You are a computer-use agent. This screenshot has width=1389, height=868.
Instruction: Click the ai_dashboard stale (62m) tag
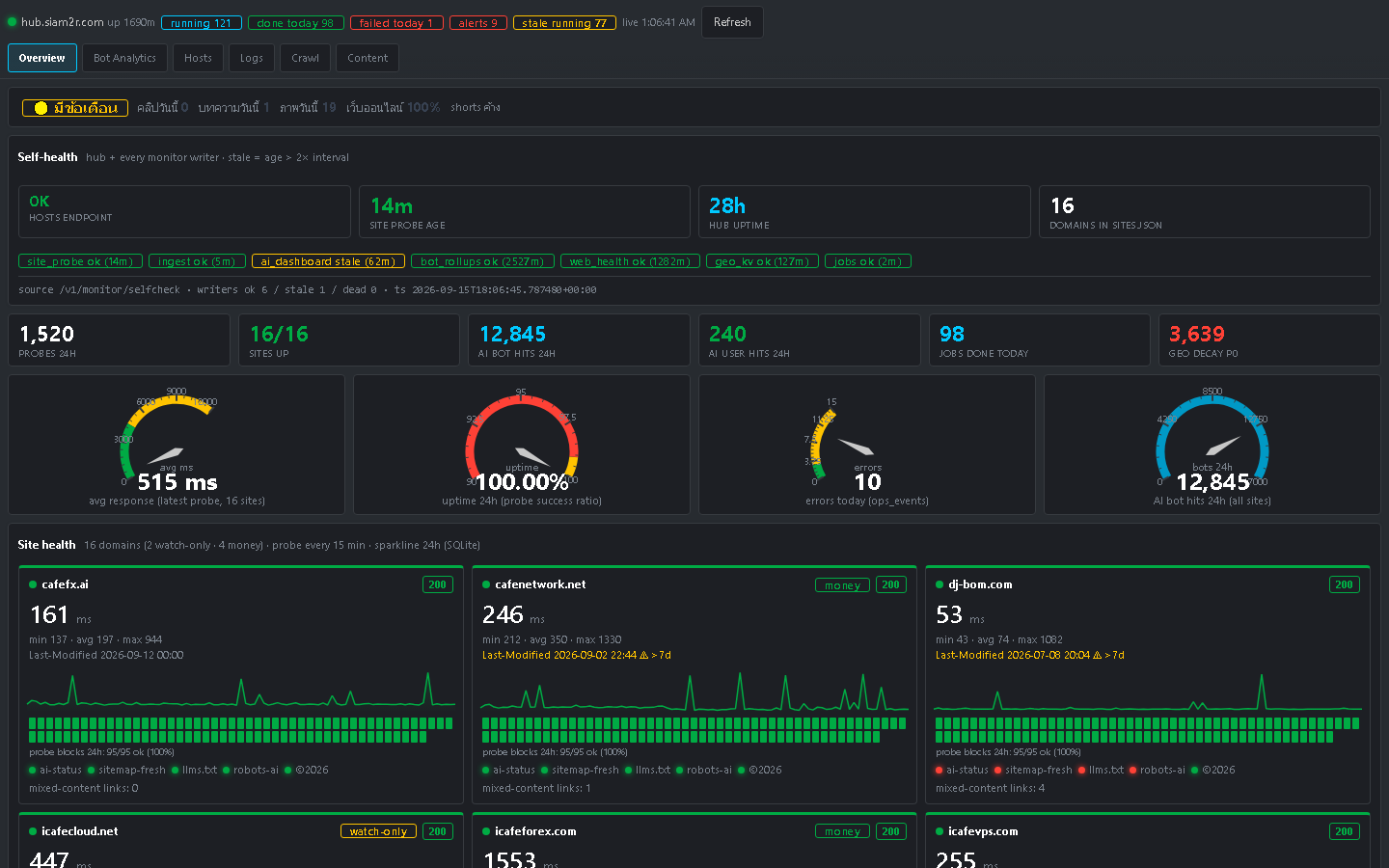[x=328, y=261]
